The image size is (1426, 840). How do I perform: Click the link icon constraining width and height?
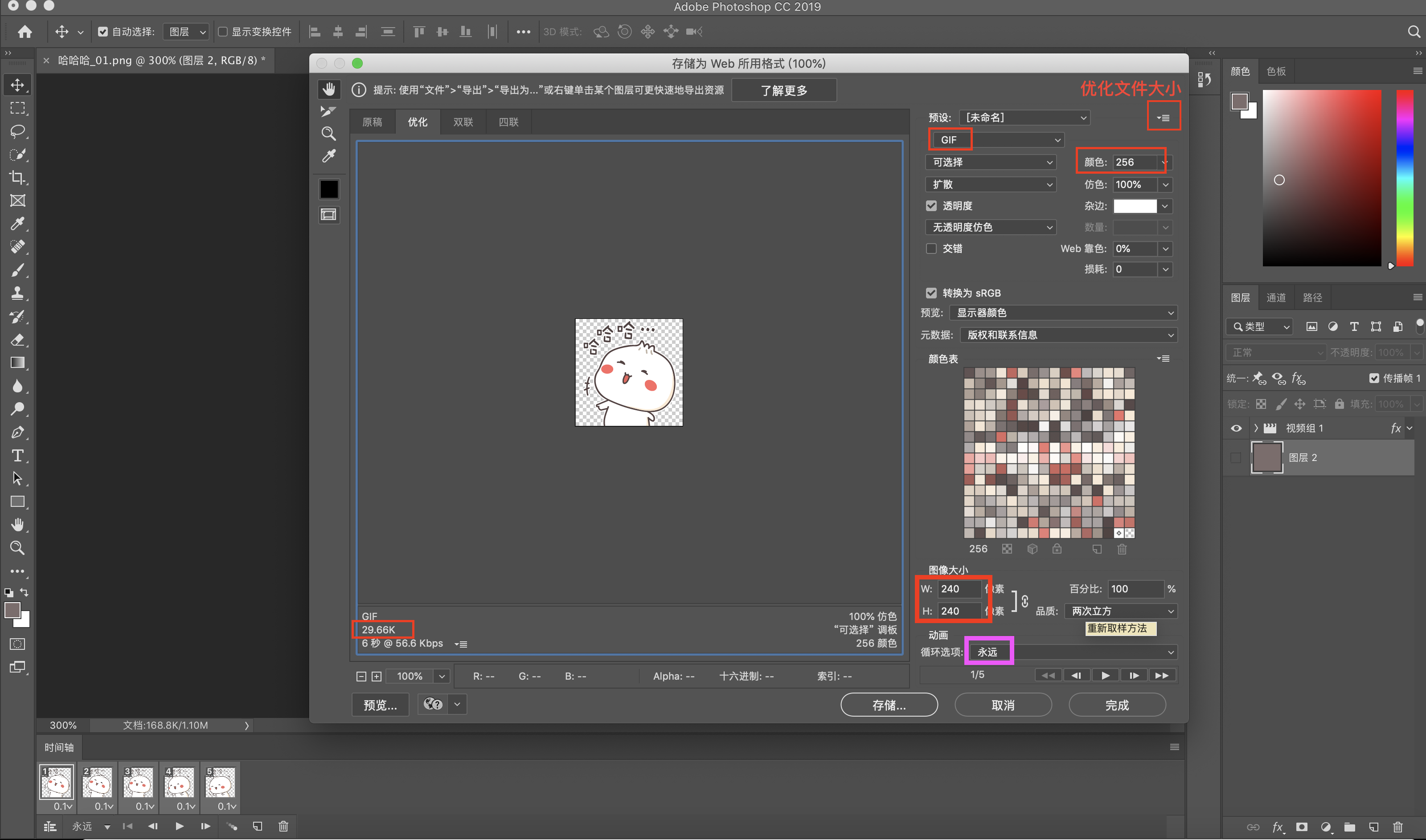1024,601
